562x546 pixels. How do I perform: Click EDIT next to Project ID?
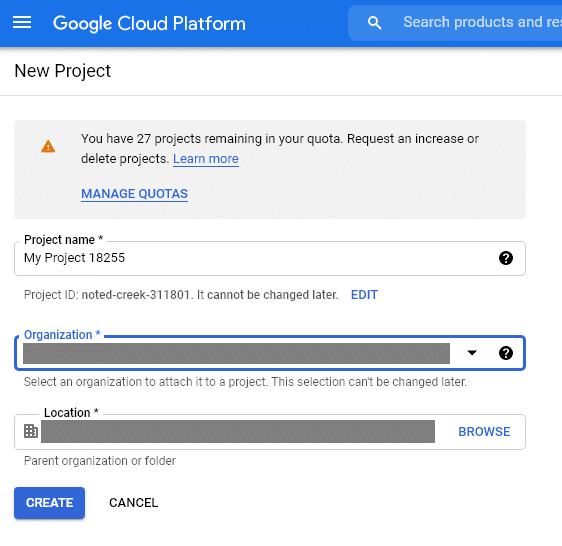(364, 295)
